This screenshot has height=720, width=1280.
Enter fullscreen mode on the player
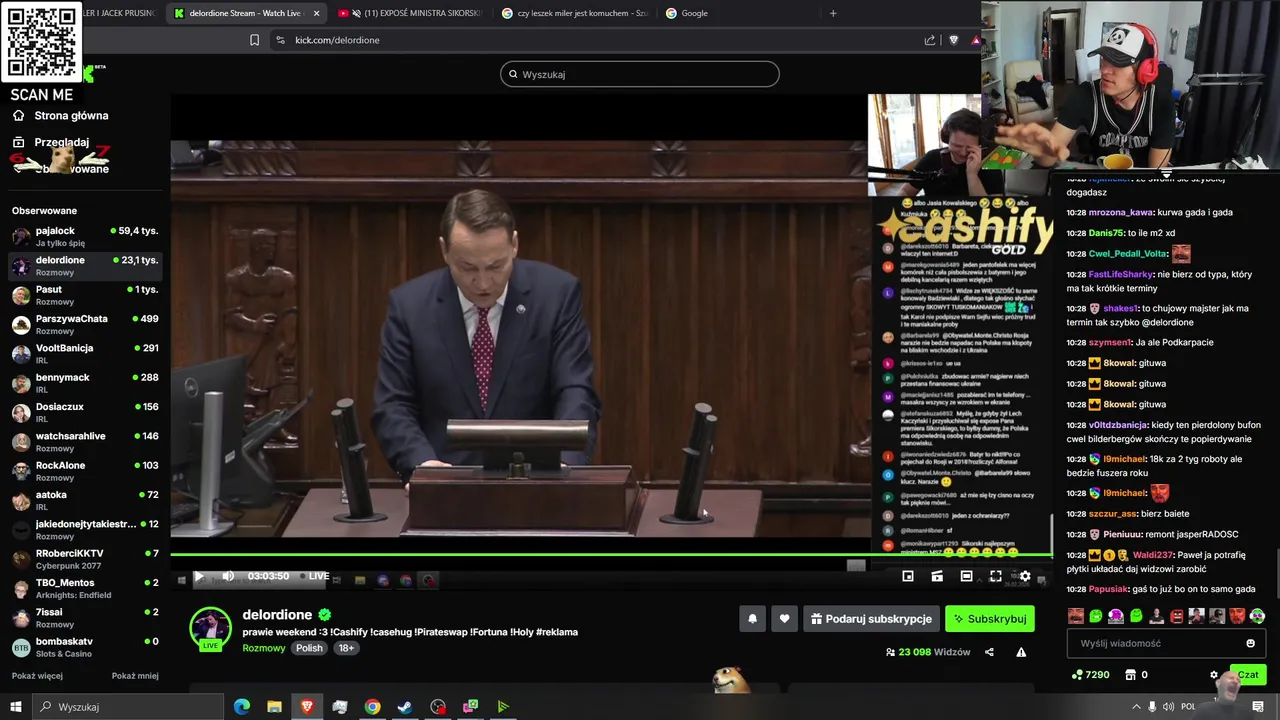coord(995,576)
